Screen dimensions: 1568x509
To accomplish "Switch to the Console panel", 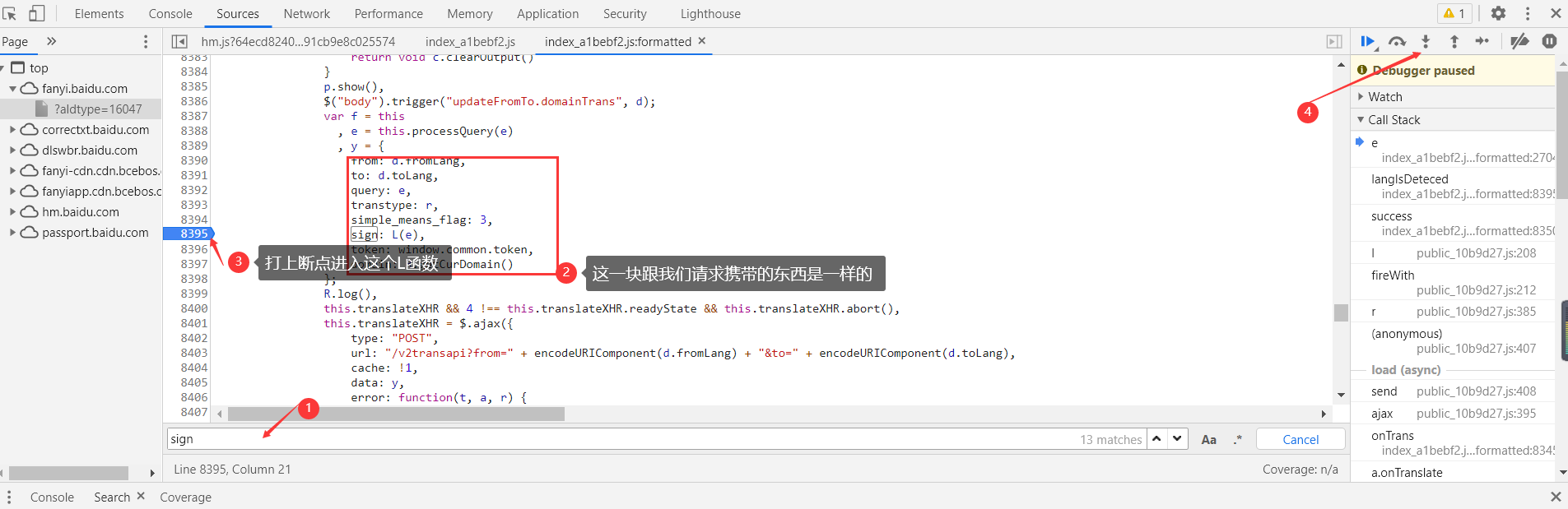I will point(170,14).
